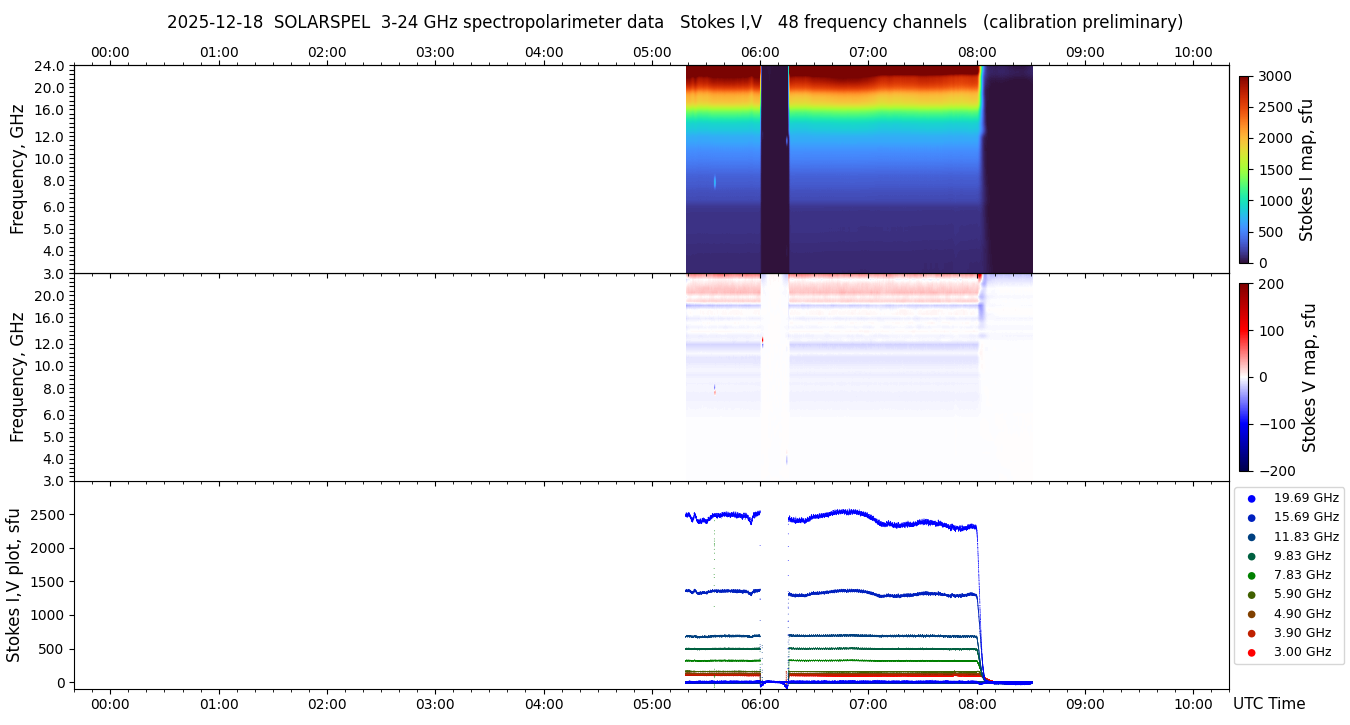Click the plot title text at the top
Viewport: 1350px width, 725px height.
pos(674,22)
